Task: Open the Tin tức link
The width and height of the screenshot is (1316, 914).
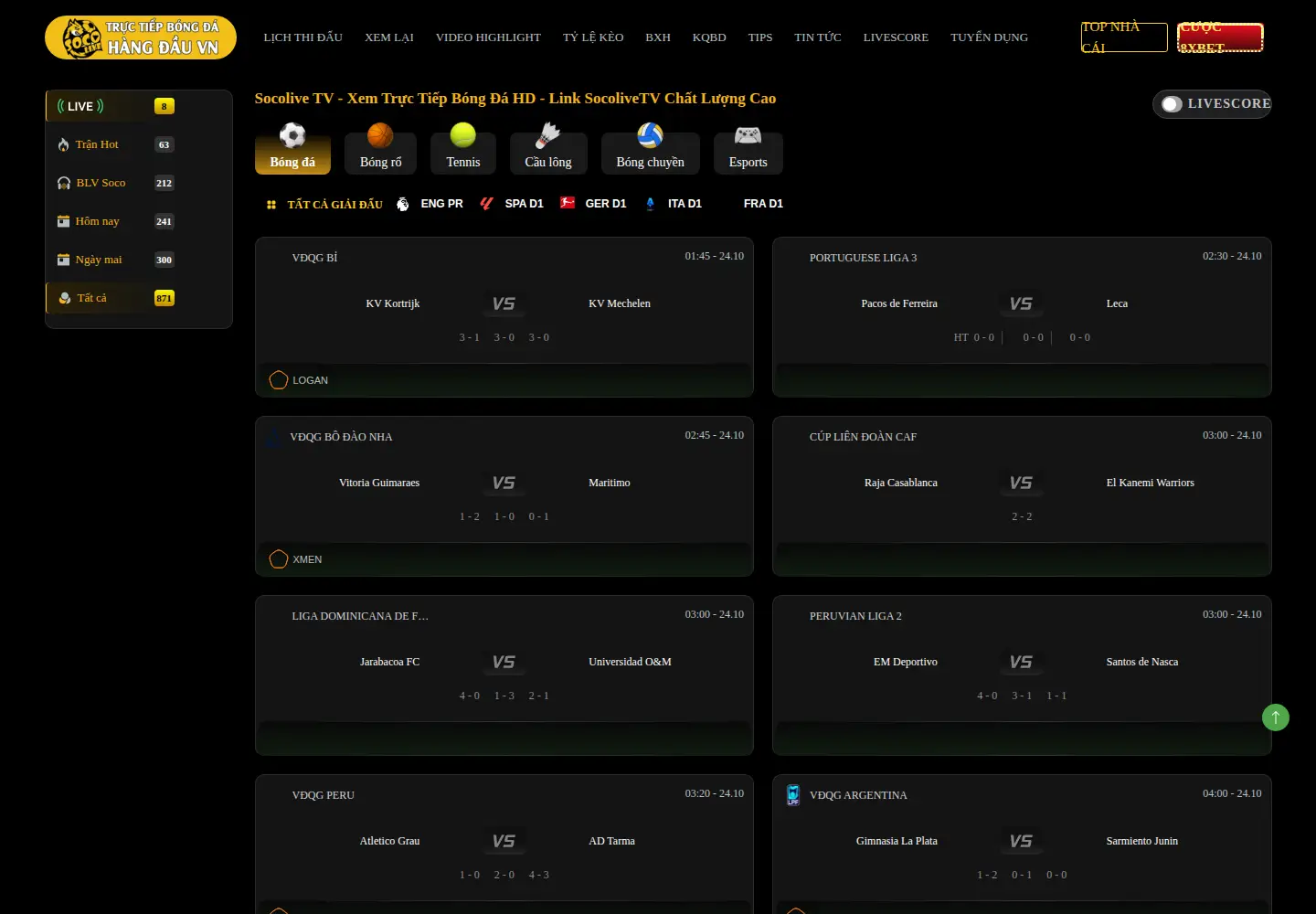Action: 818,37
